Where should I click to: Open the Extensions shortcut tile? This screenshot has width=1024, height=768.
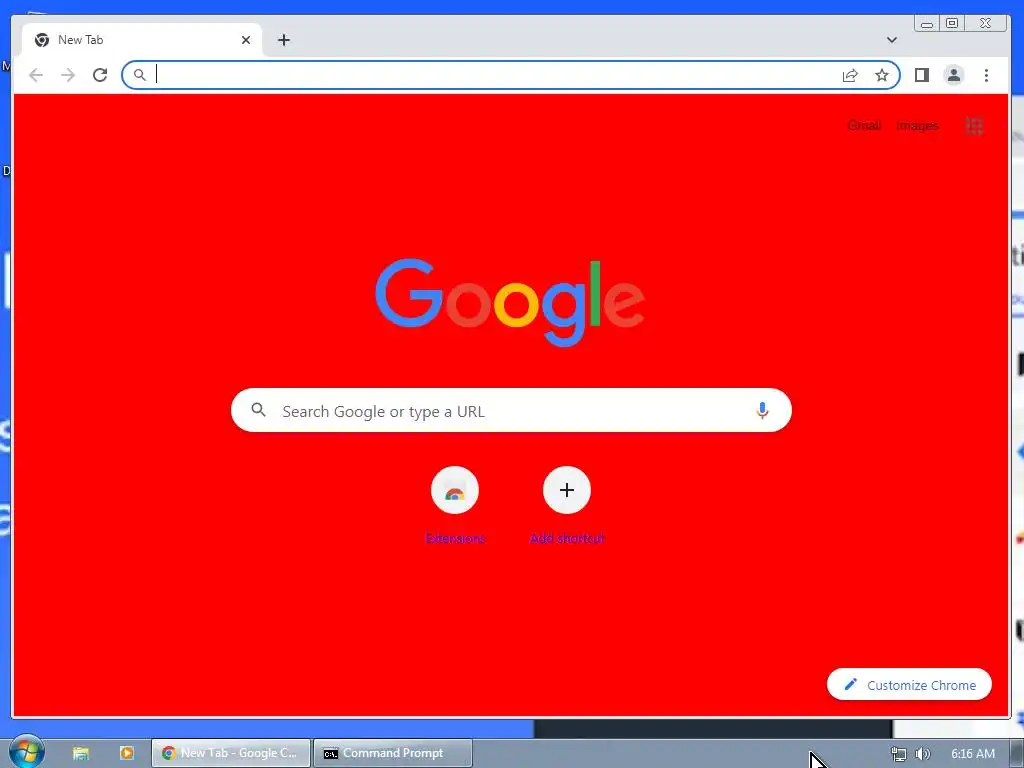(455, 490)
